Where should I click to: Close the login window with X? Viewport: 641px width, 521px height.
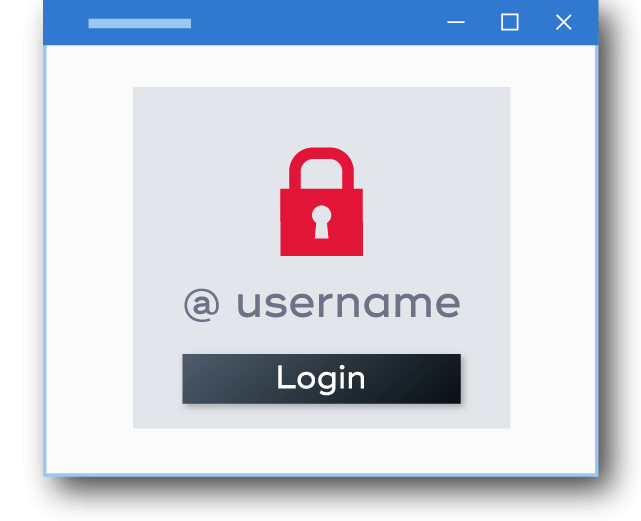tap(564, 22)
